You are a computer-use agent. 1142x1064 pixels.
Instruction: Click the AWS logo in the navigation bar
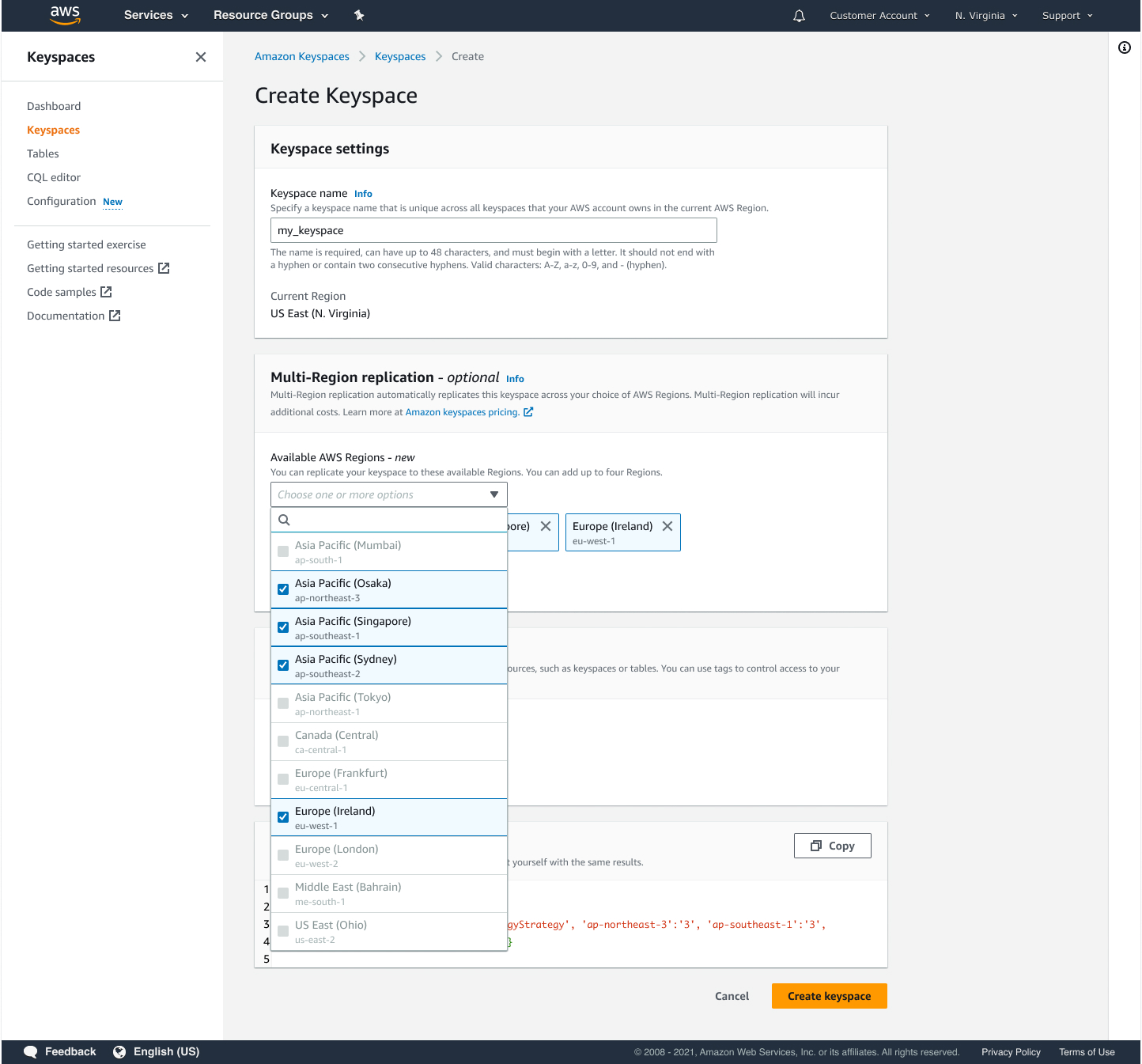click(x=65, y=15)
